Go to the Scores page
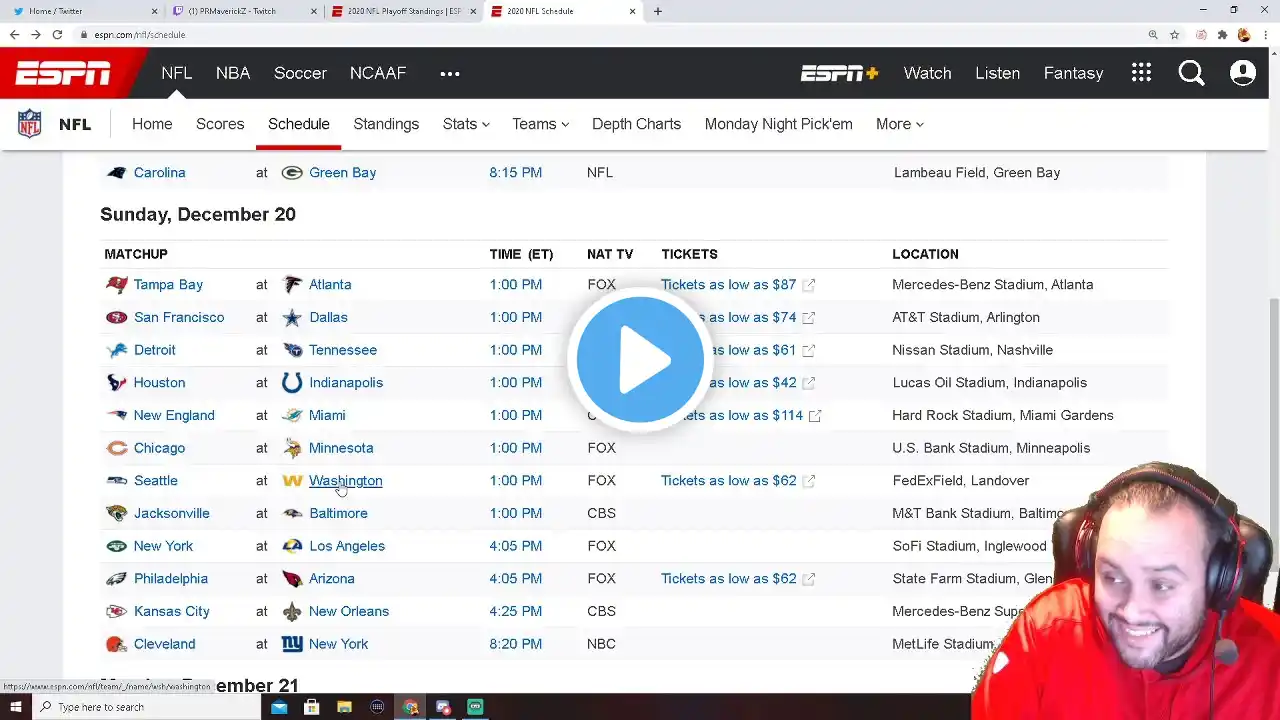Viewport: 1280px width, 720px height. point(220,124)
